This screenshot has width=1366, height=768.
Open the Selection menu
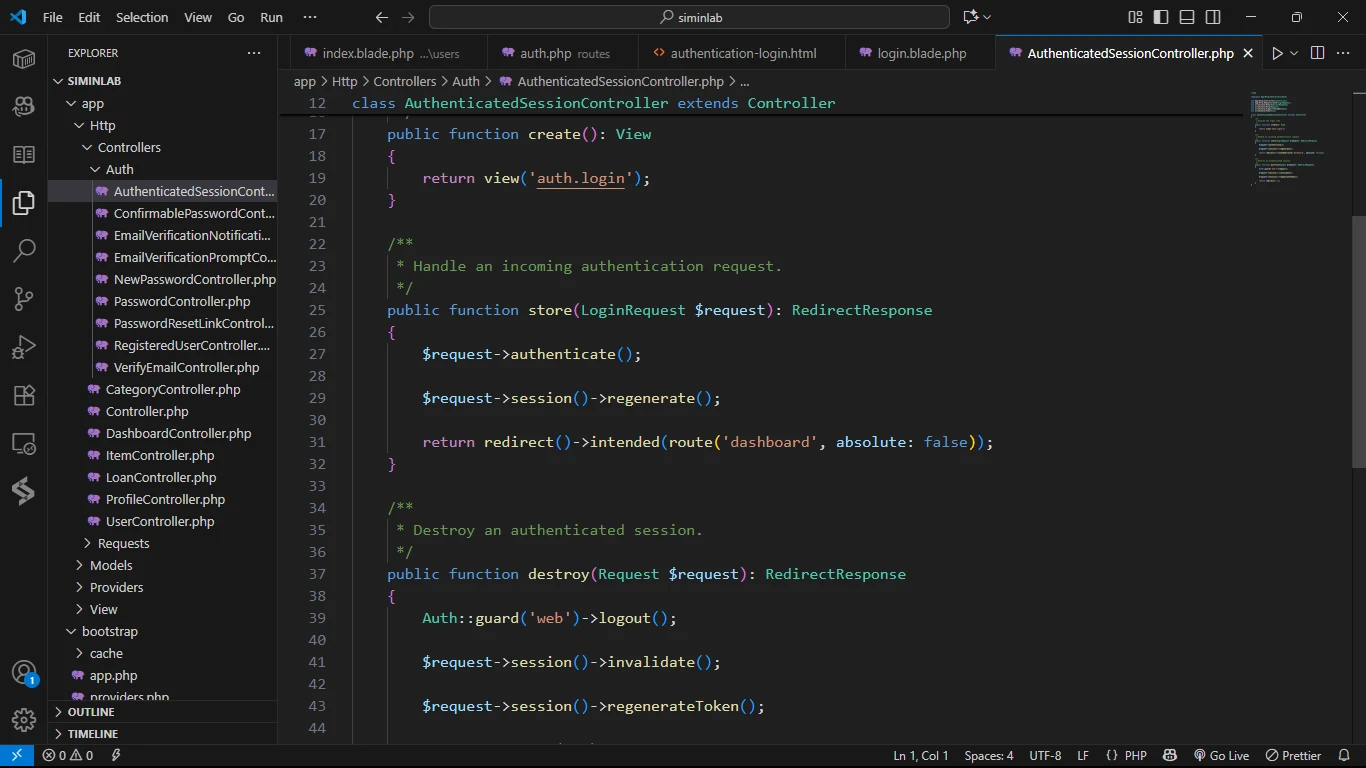[142, 17]
